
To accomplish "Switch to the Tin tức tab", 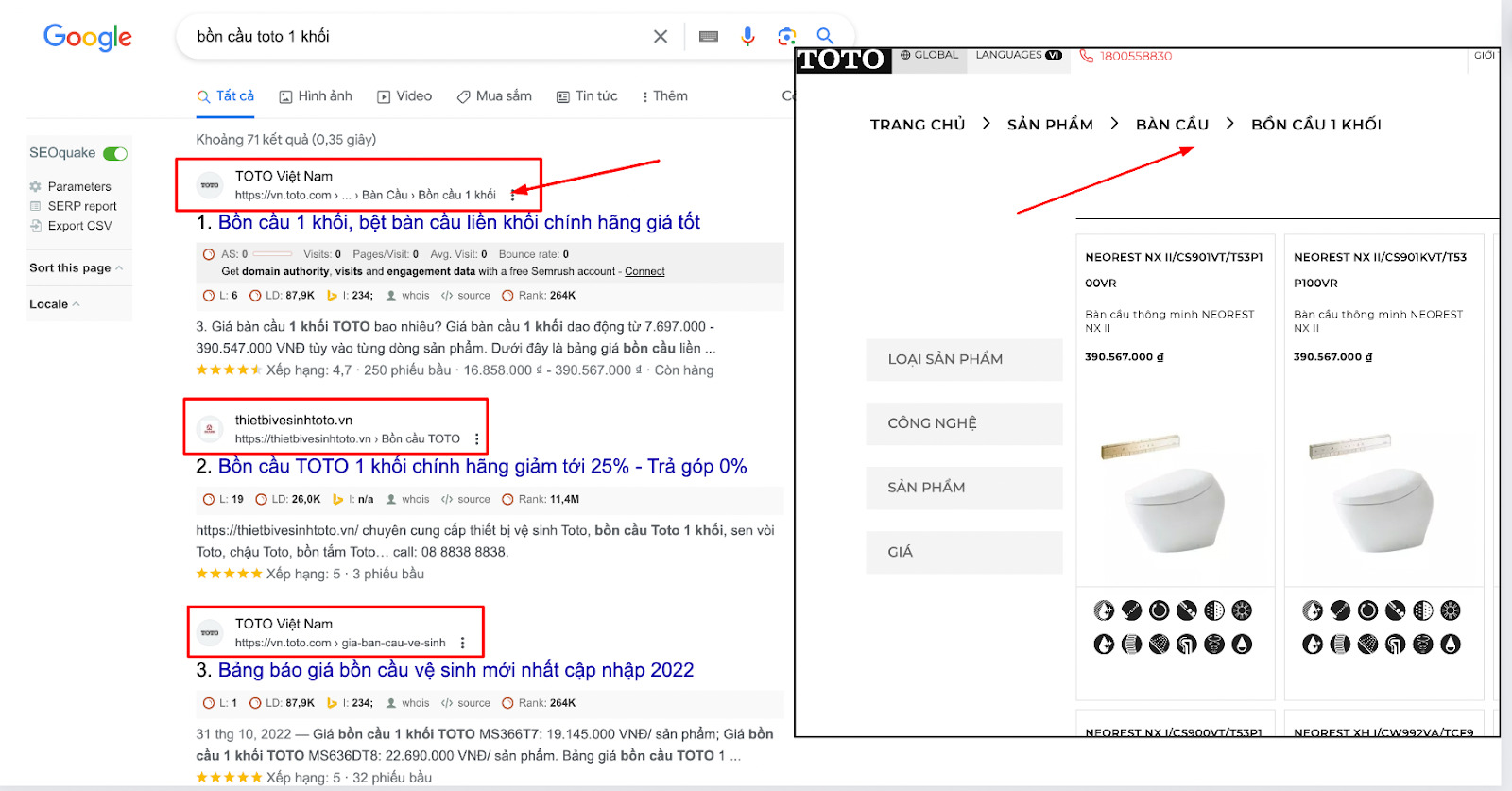I will [587, 96].
